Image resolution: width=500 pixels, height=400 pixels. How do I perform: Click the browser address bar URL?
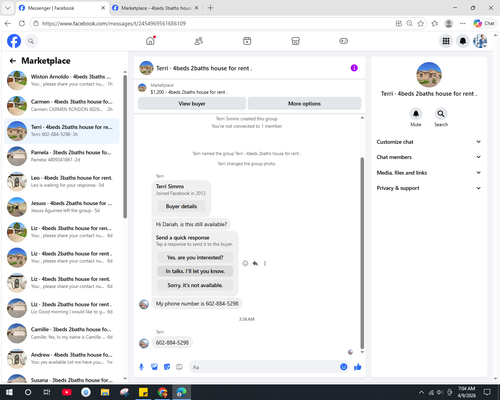click(x=114, y=23)
